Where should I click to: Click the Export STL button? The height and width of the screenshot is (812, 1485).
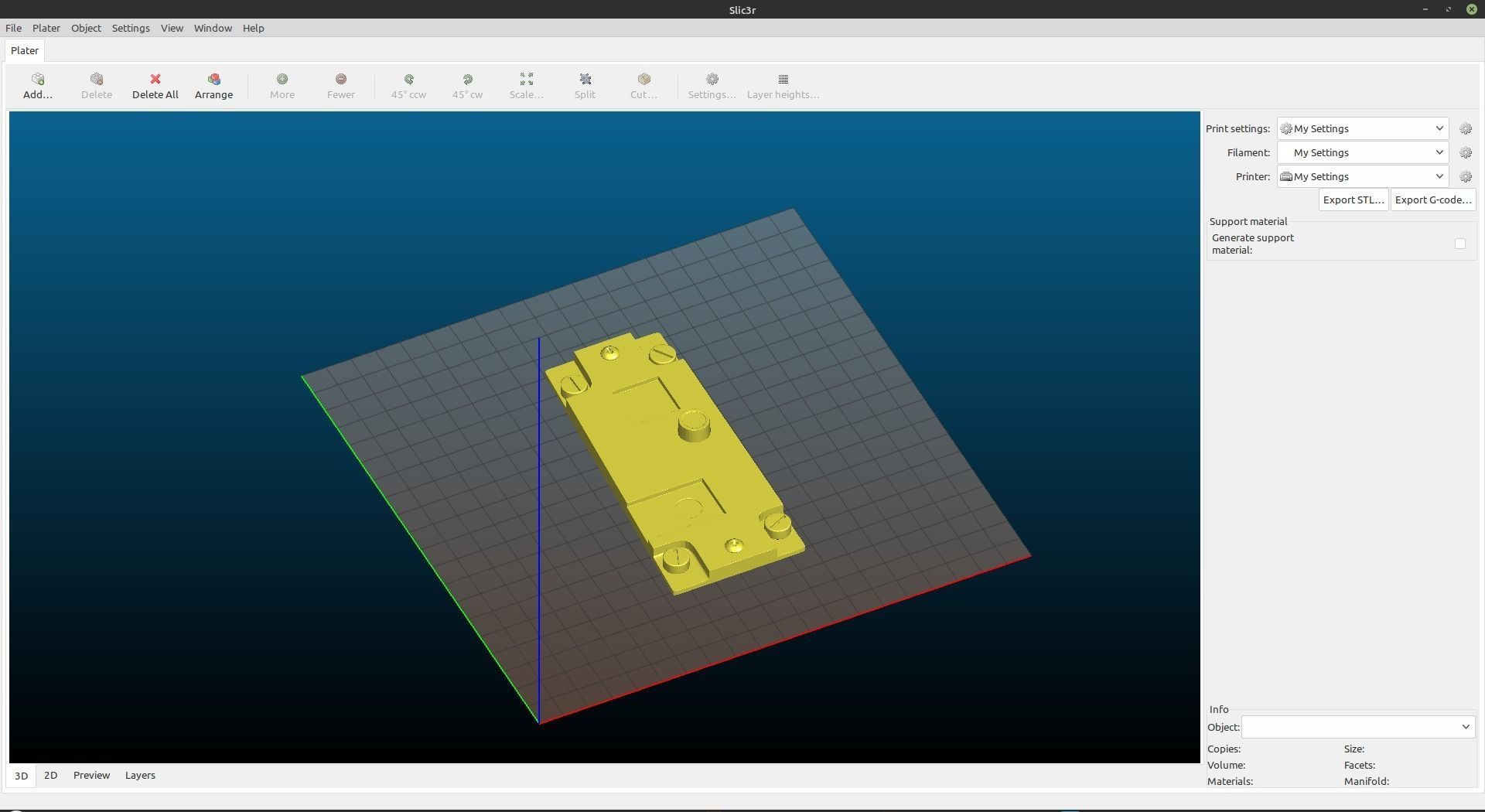(1354, 200)
